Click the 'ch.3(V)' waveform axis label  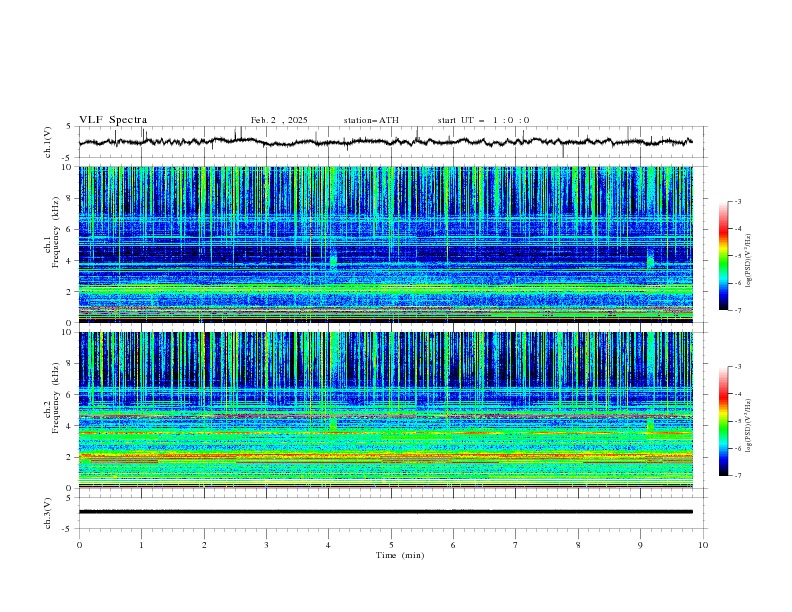click(48, 513)
